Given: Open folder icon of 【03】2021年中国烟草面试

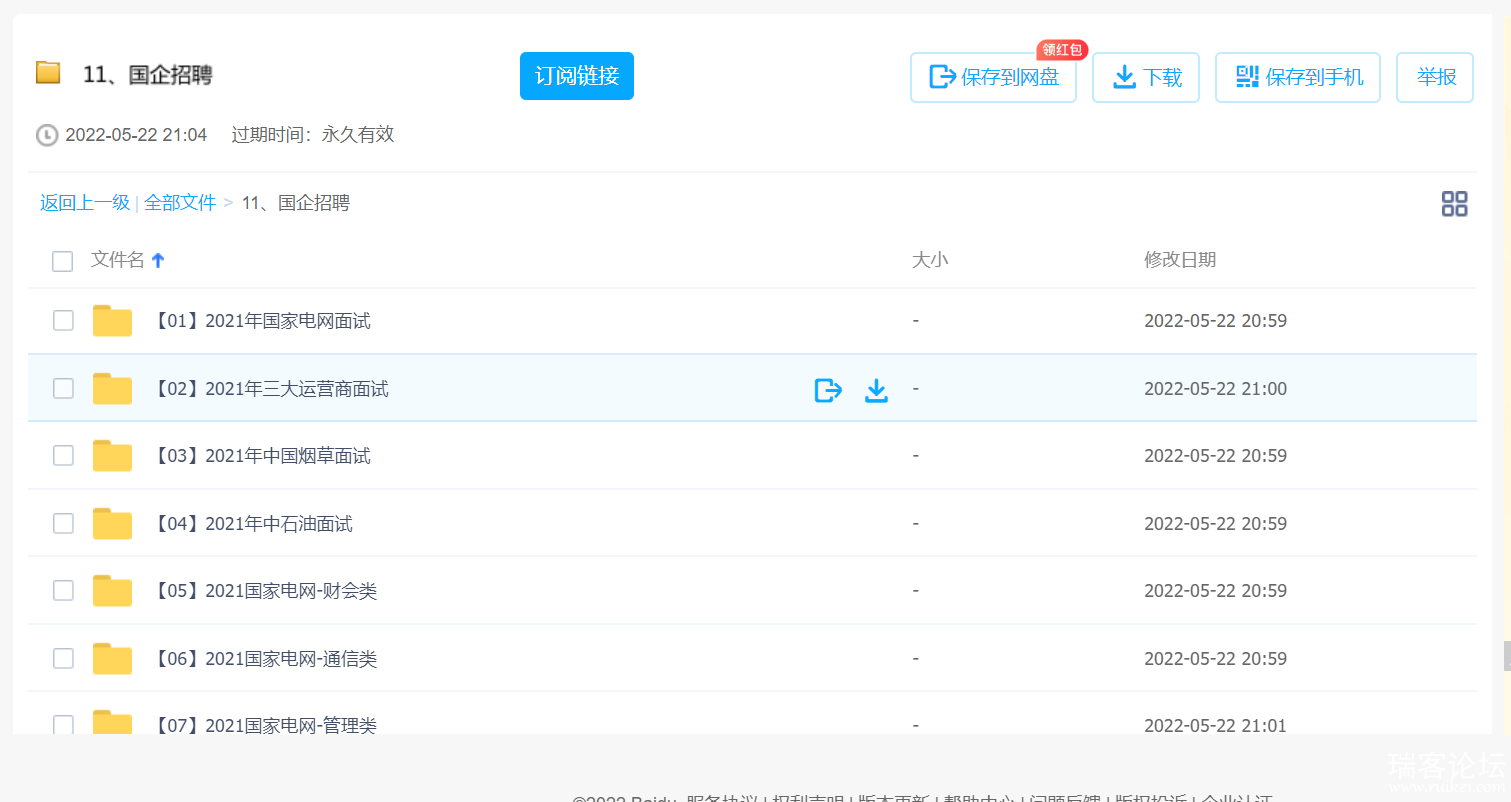Looking at the screenshot, I should pos(112,456).
